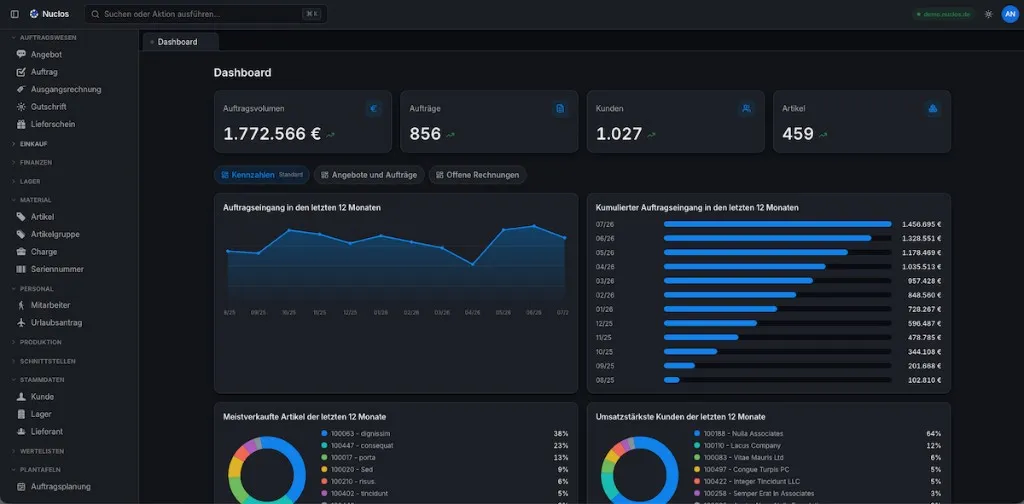Click the document icon on Aufträge card

pos(560,109)
